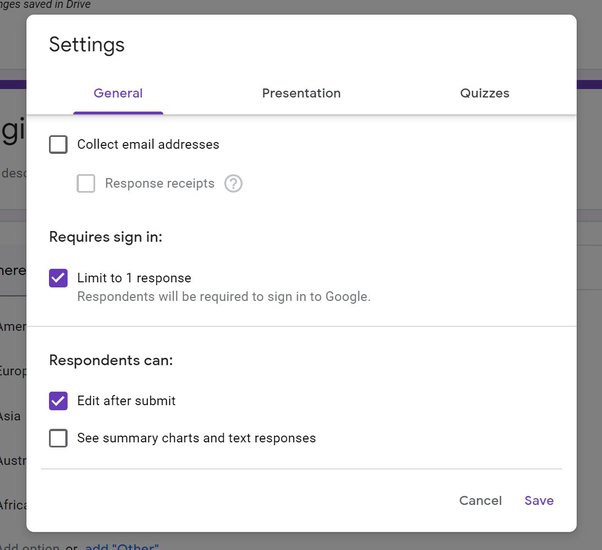
Task: Select the General settings tab
Action: (x=118, y=93)
